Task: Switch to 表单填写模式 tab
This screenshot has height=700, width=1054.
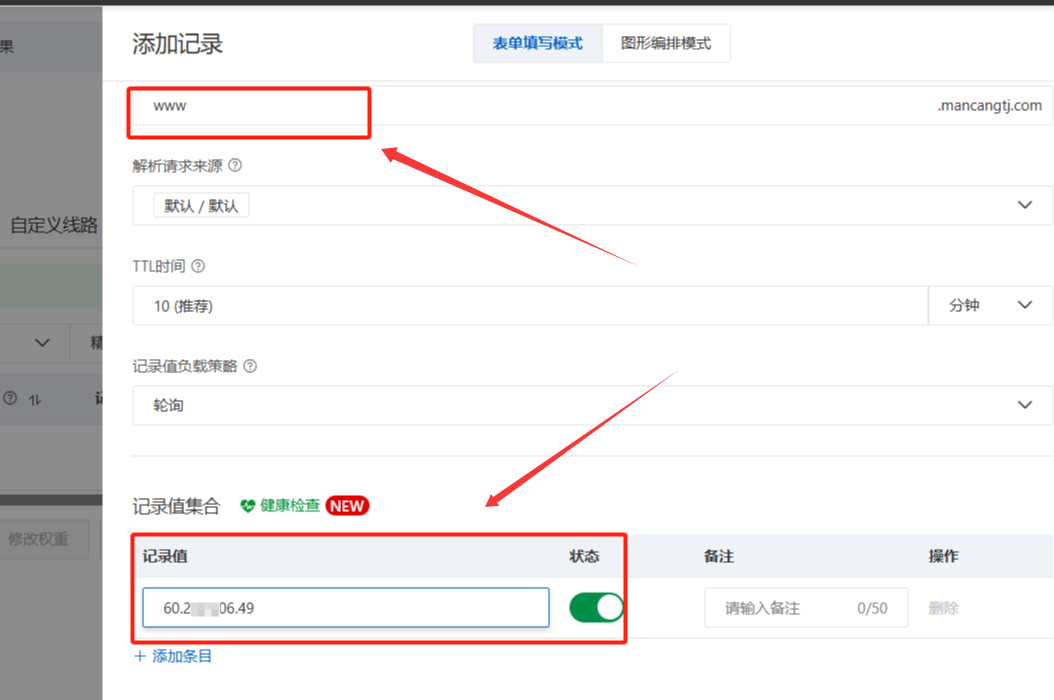Action: point(537,44)
